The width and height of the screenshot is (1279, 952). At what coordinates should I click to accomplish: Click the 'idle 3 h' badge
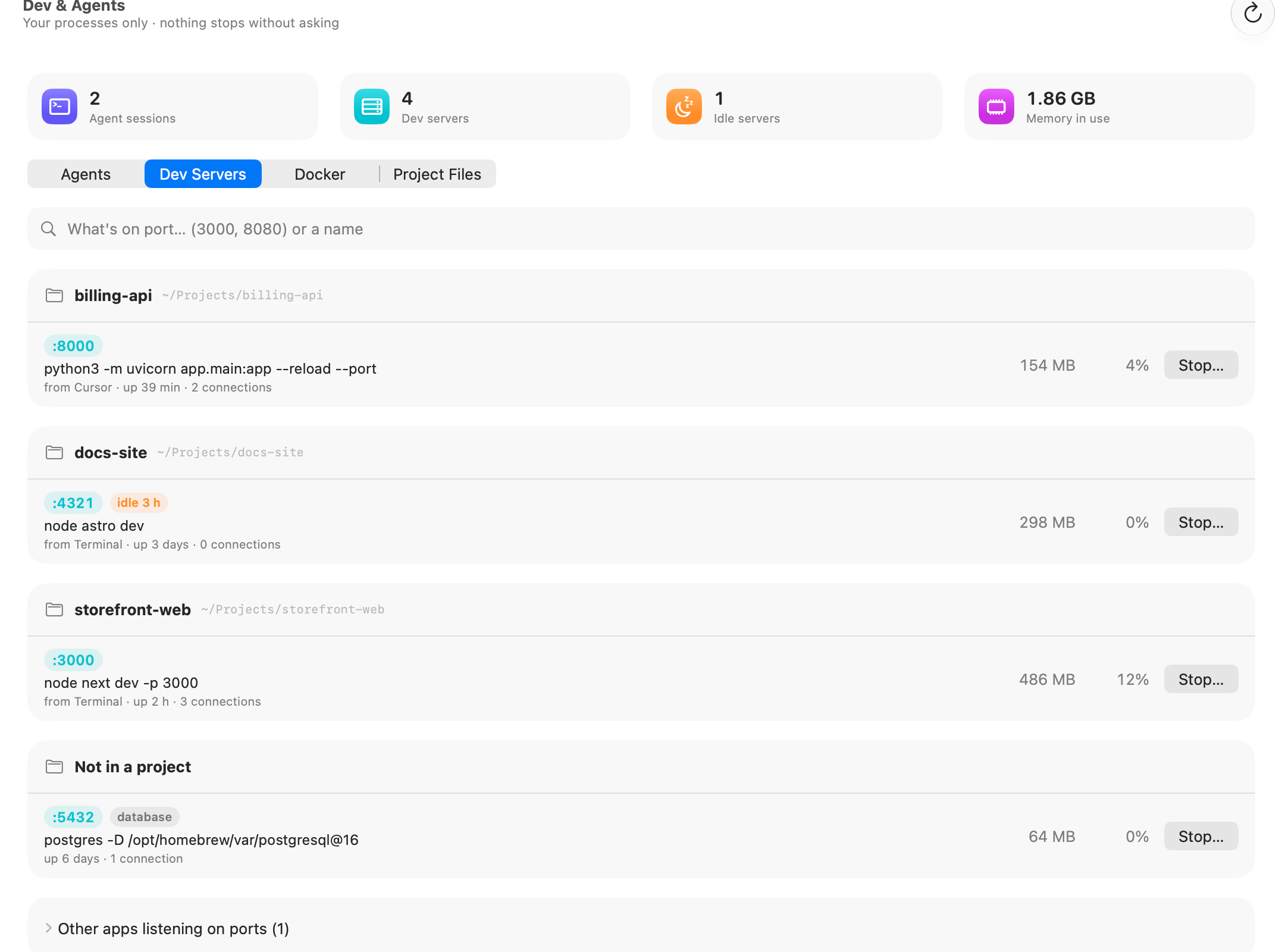point(139,503)
